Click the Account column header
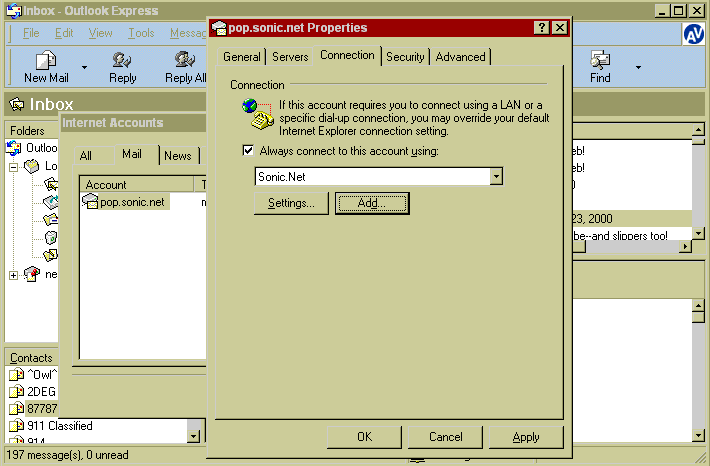 pyautogui.click(x=136, y=184)
